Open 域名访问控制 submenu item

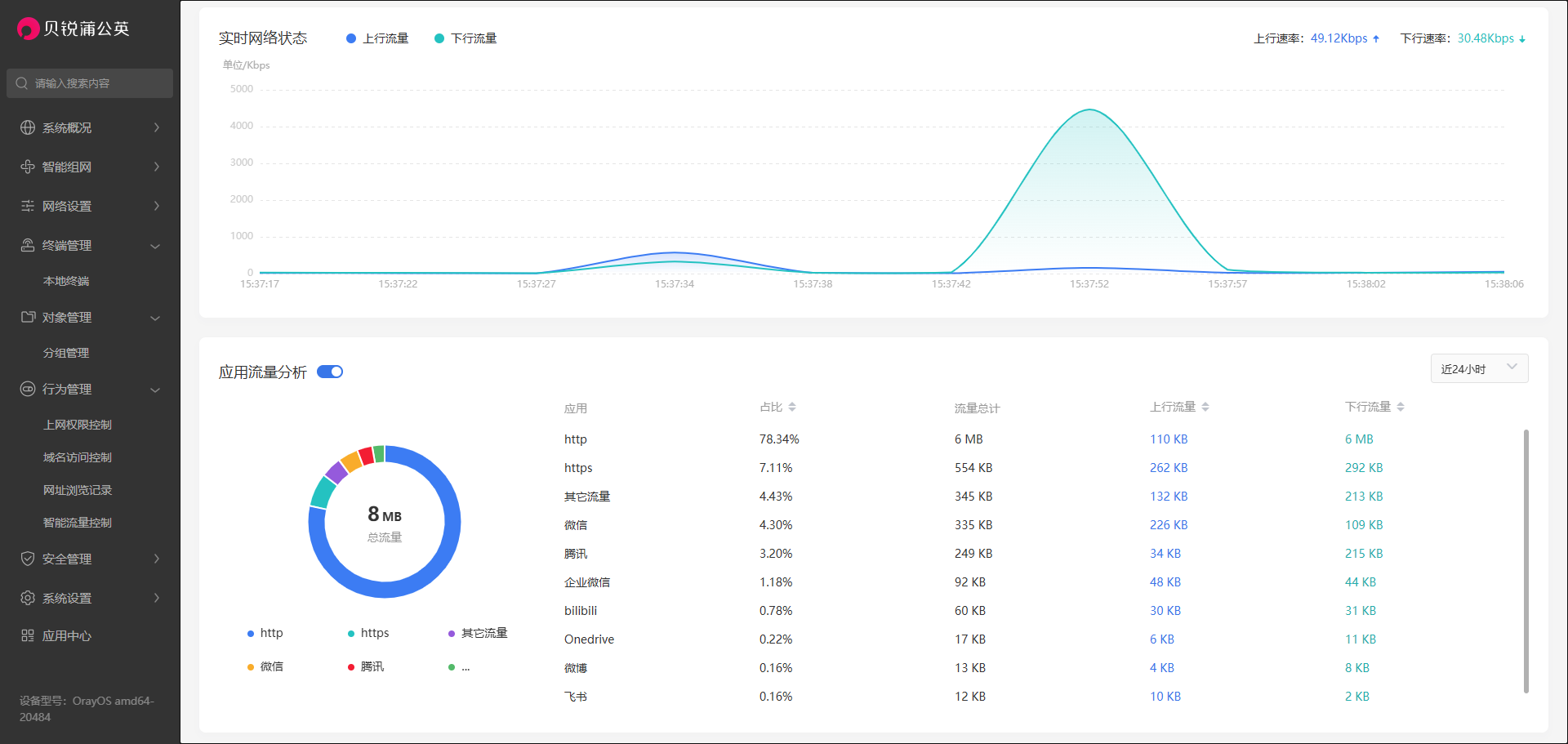[x=78, y=457]
